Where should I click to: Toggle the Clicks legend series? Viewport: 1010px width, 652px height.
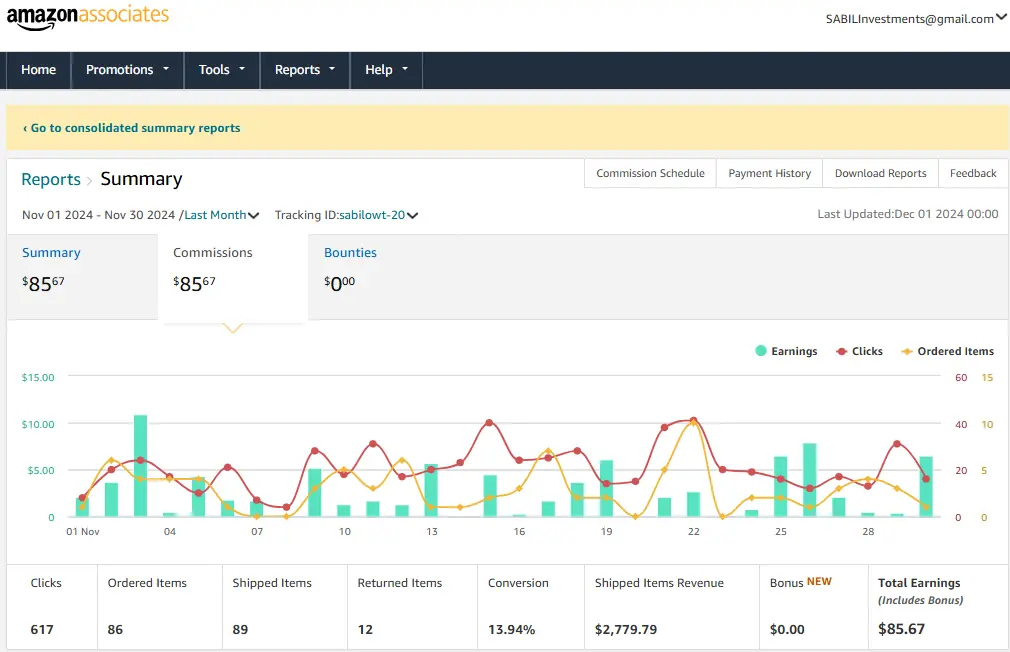[x=859, y=351]
